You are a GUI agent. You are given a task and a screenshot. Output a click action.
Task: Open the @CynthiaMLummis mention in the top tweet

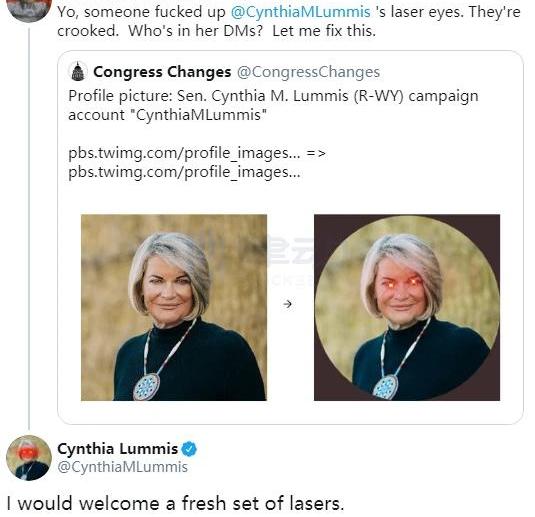[x=301, y=12]
